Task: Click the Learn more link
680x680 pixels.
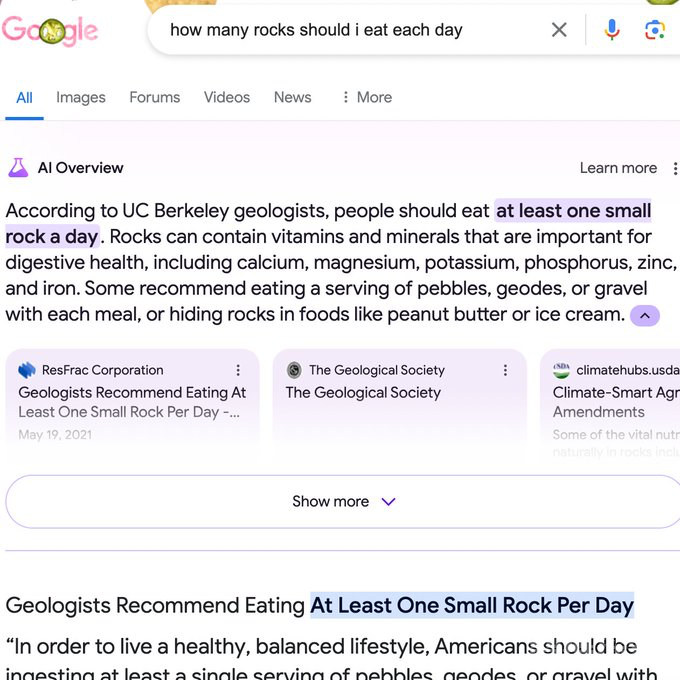Action: coord(618,168)
